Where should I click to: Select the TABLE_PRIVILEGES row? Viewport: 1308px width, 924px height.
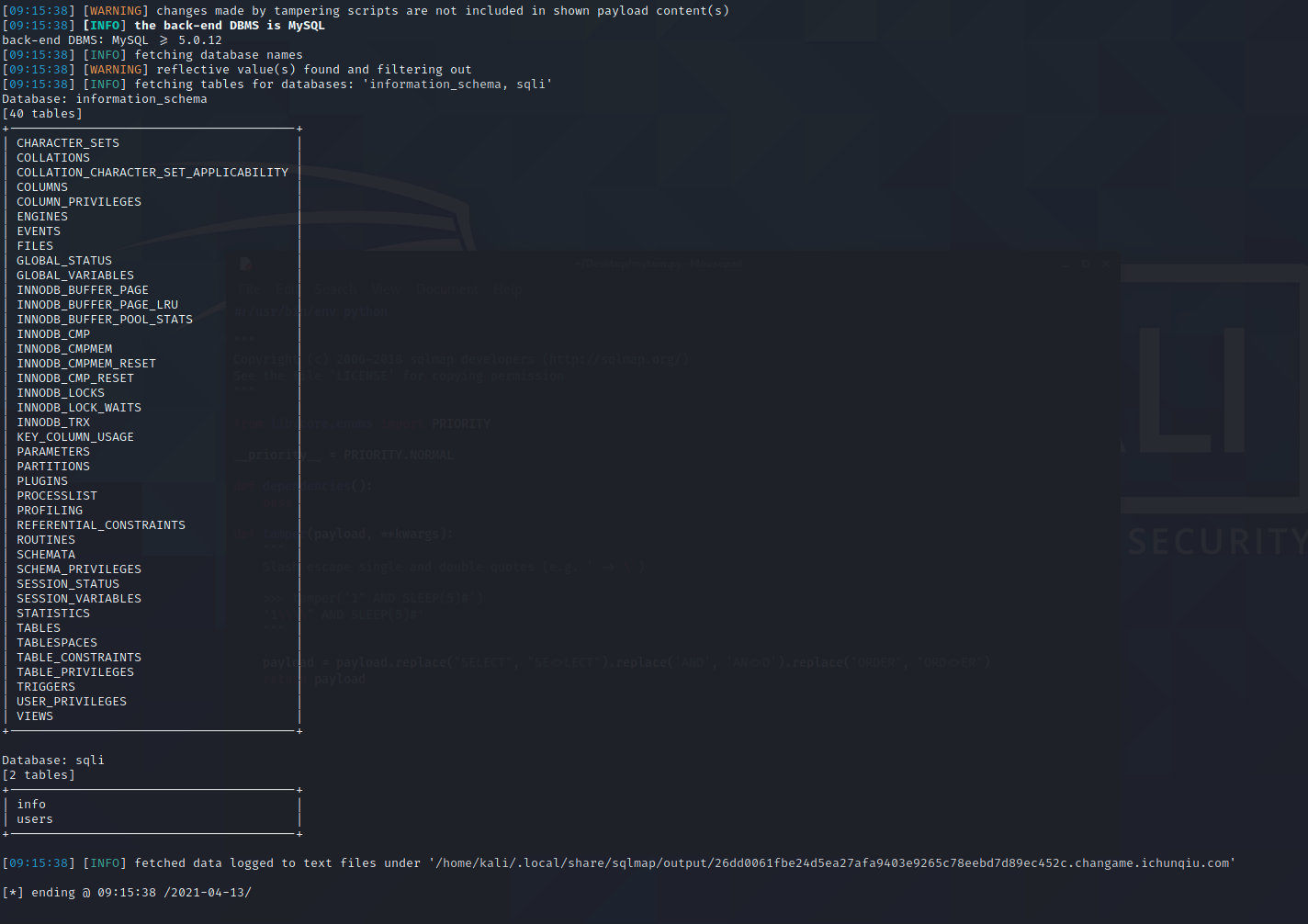(x=75, y=672)
